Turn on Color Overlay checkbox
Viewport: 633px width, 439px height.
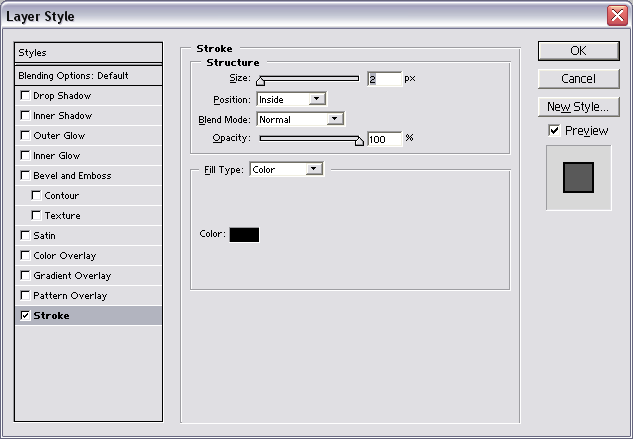coord(25,255)
